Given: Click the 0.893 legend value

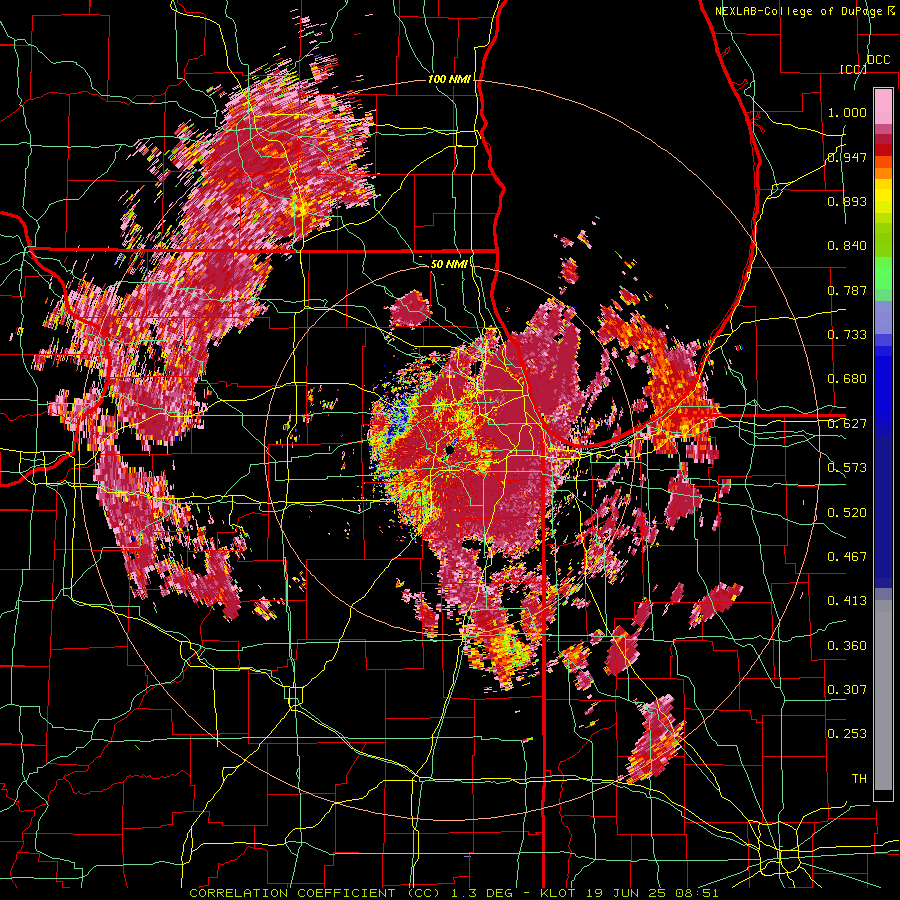Looking at the screenshot, I should click(x=847, y=201).
